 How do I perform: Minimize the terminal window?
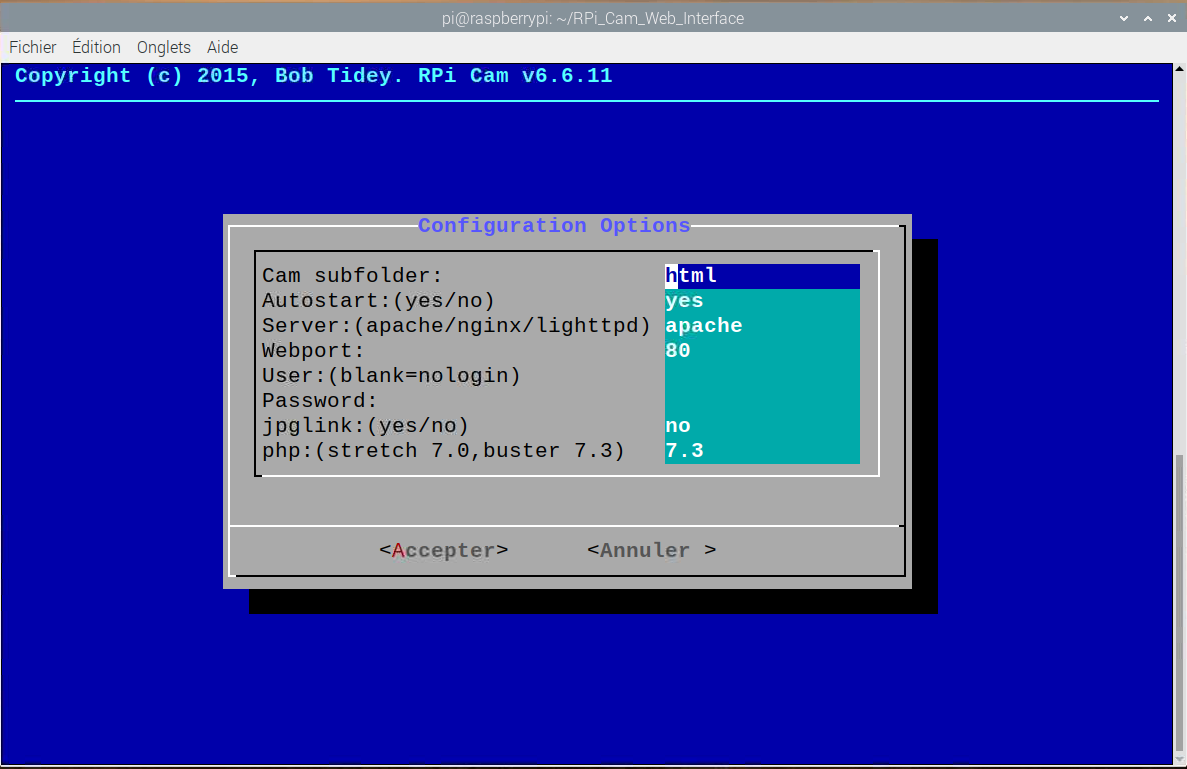[1124, 18]
